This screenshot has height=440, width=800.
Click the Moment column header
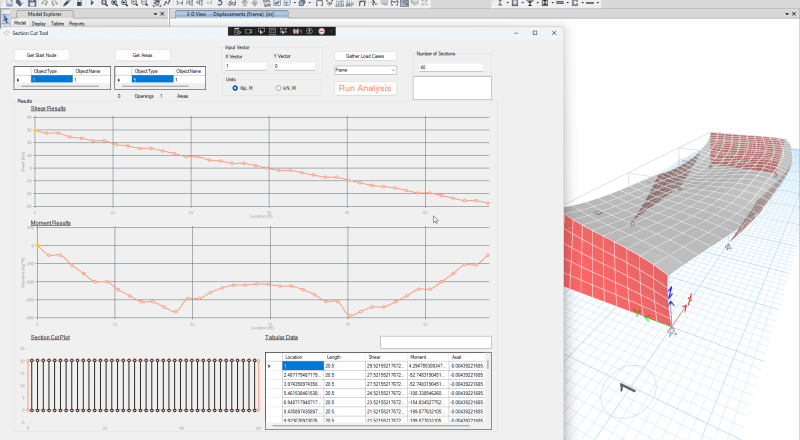pyautogui.click(x=428, y=357)
